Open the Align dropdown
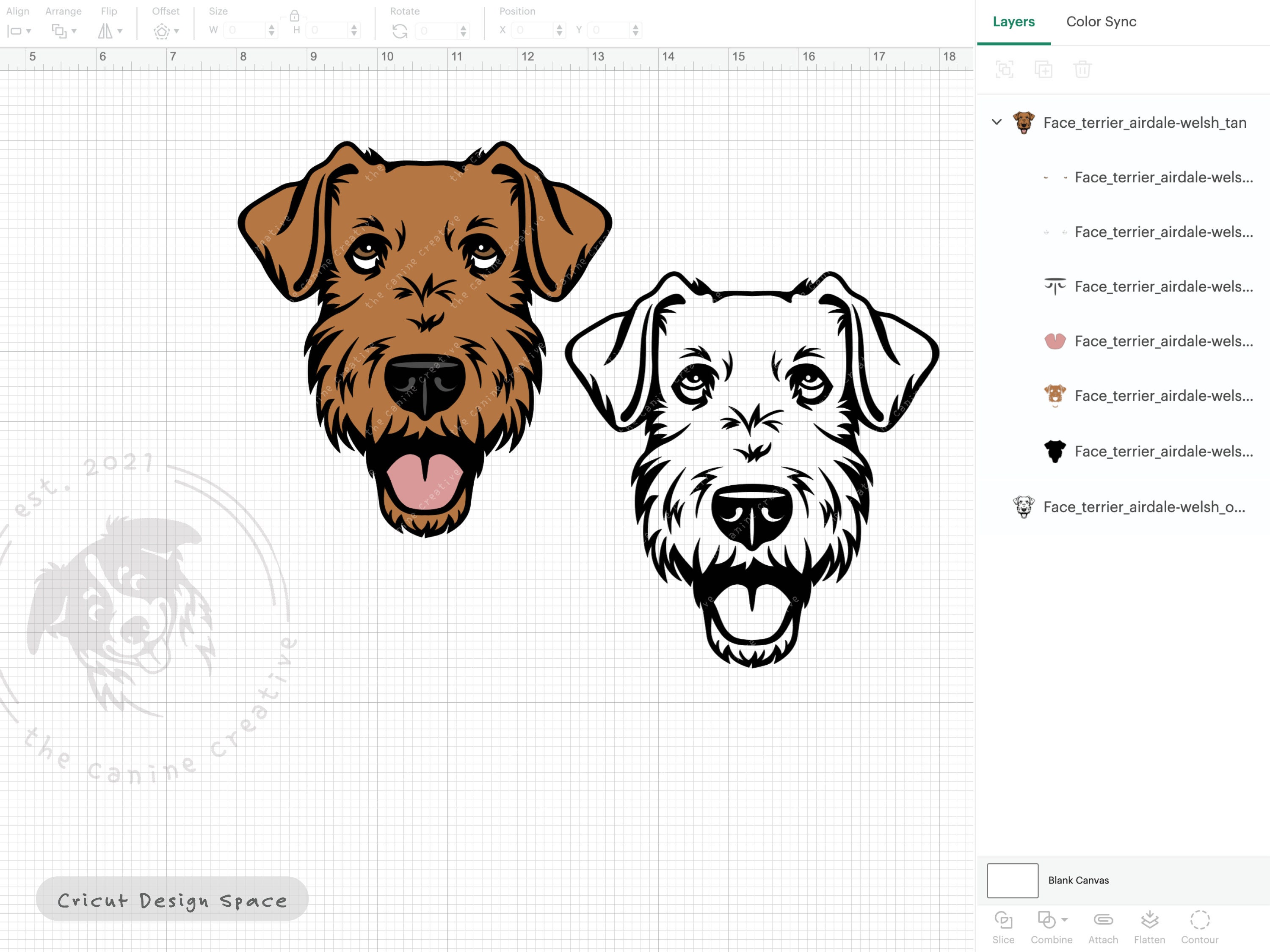 pos(19,30)
